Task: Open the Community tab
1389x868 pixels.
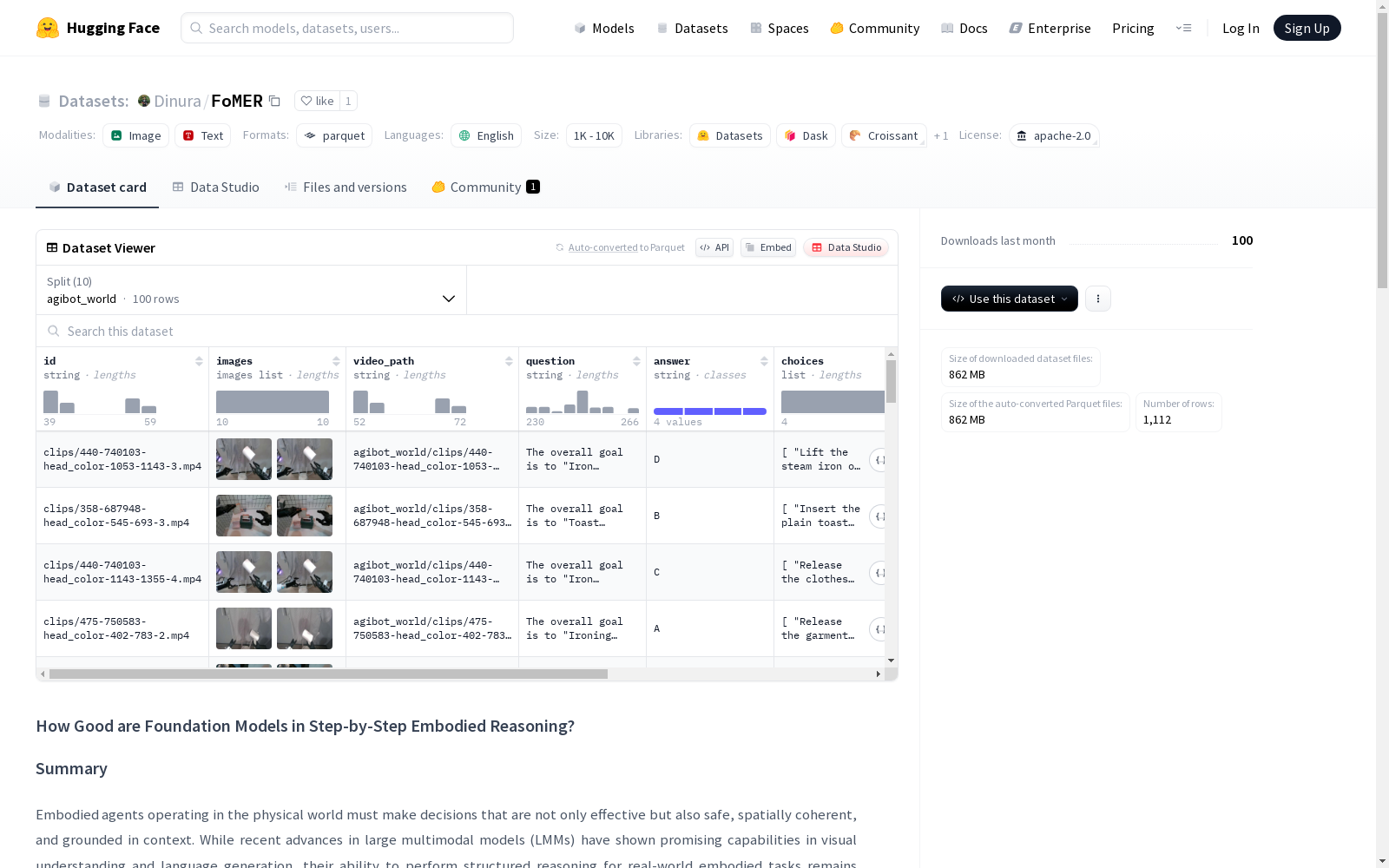Action: (x=485, y=187)
